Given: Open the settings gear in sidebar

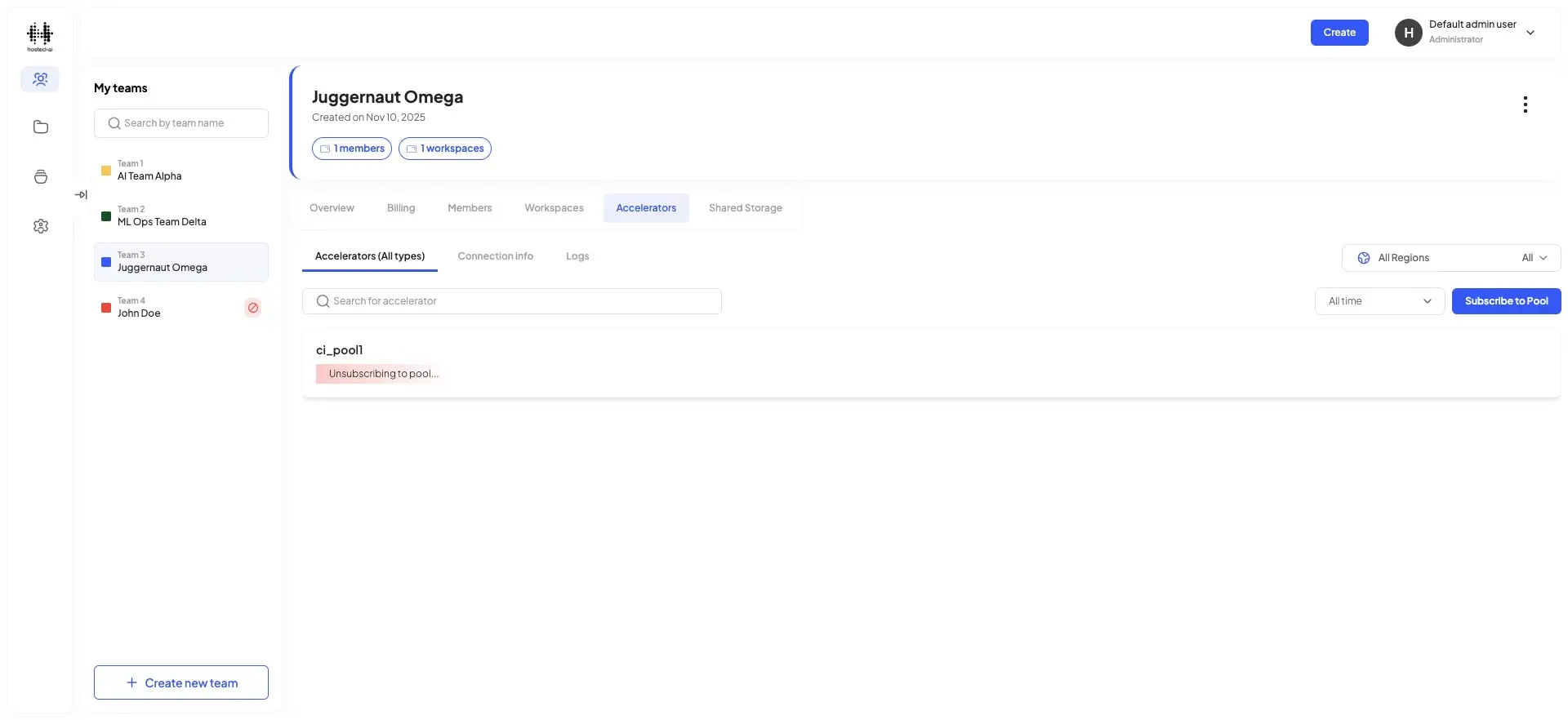Looking at the screenshot, I should [x=41, y=226].
